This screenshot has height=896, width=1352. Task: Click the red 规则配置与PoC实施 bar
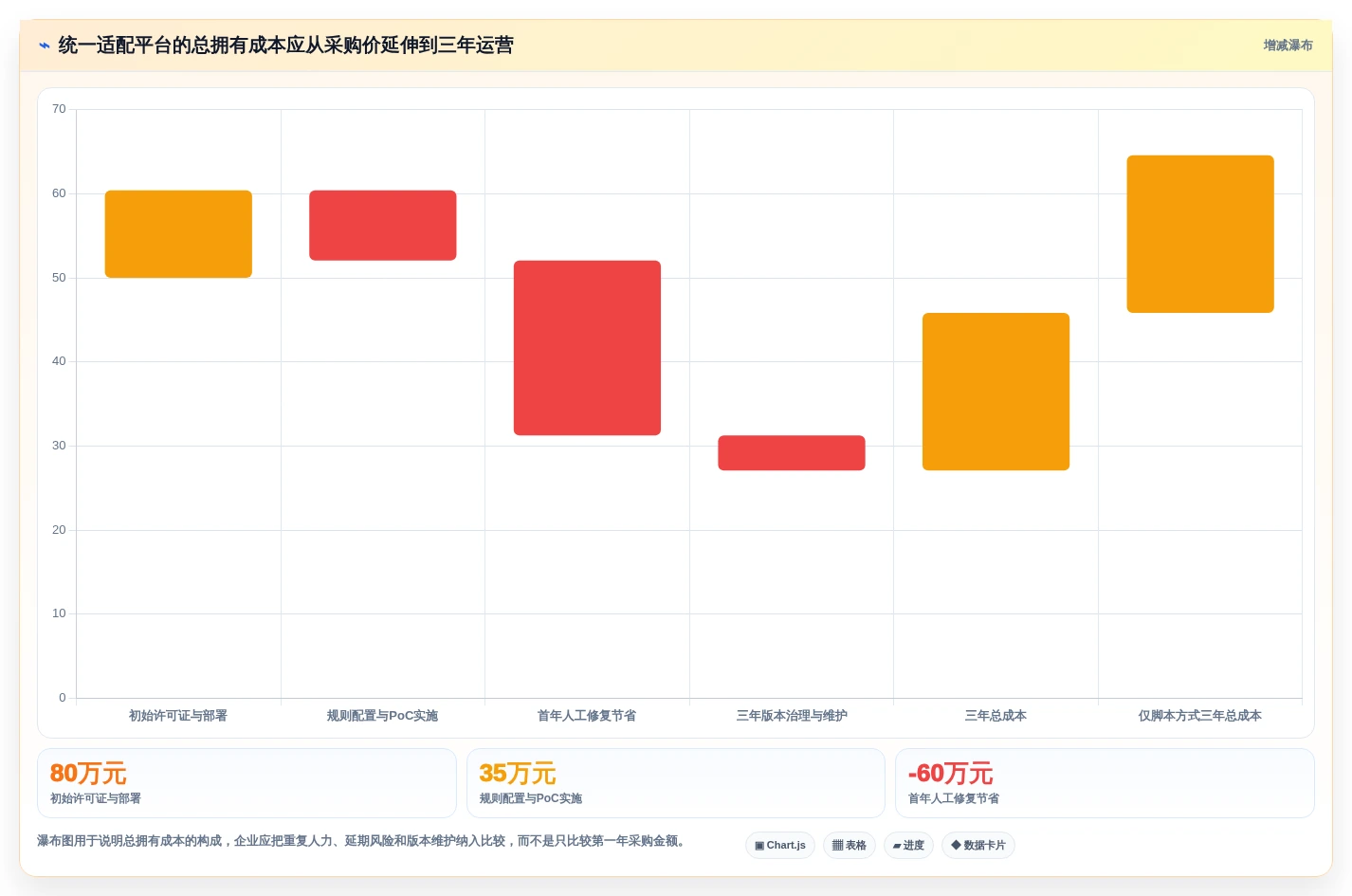pyautogui.click(x=383, y=226)
